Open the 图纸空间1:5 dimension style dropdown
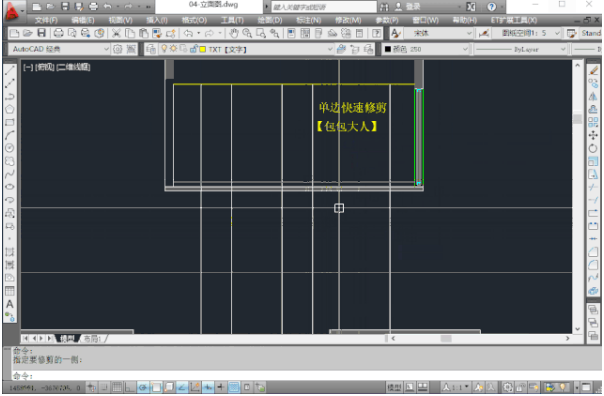Viewport: 604px width, 396px height. click(526, 34)
